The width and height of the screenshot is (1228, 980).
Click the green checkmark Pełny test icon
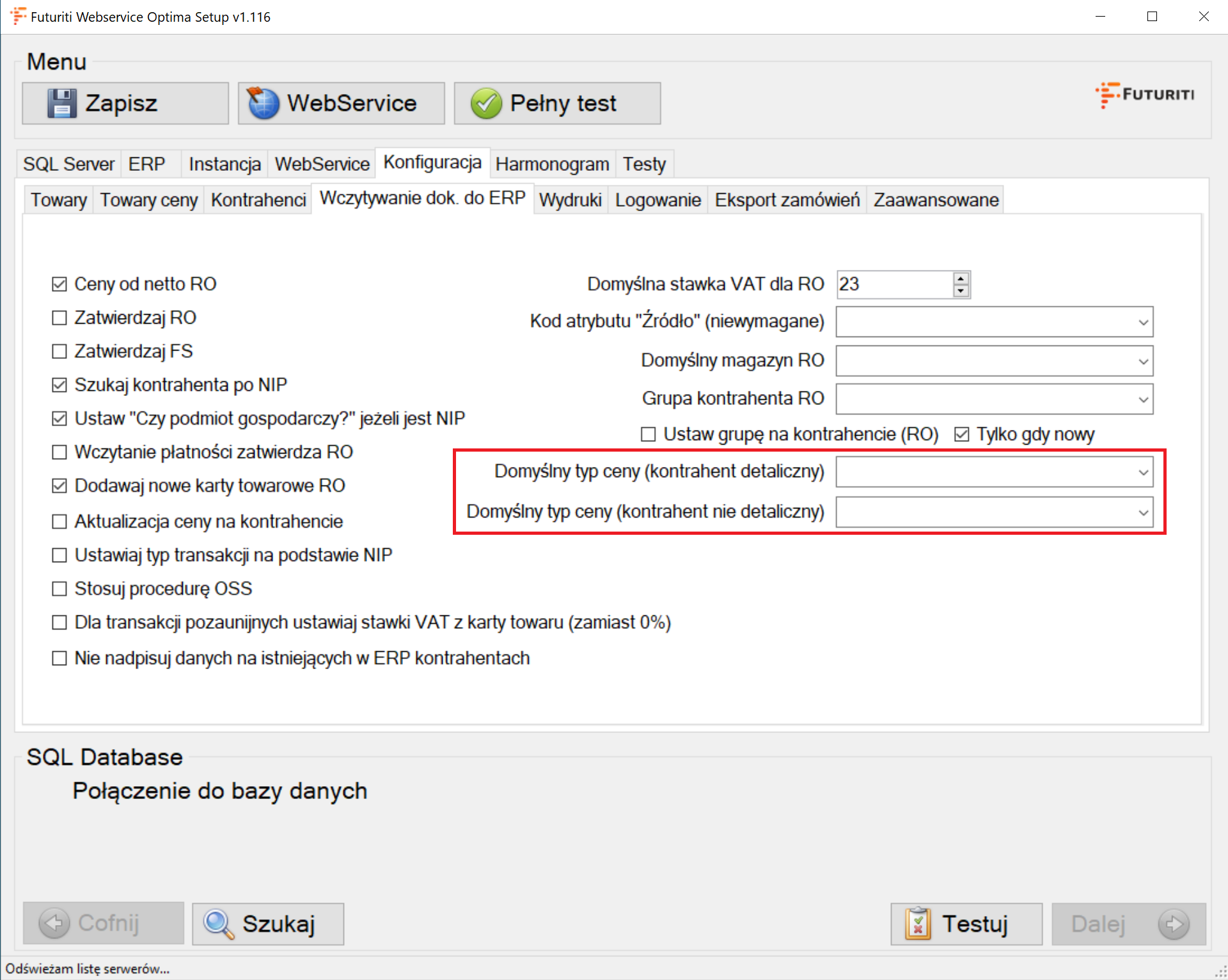click(486, 104)
